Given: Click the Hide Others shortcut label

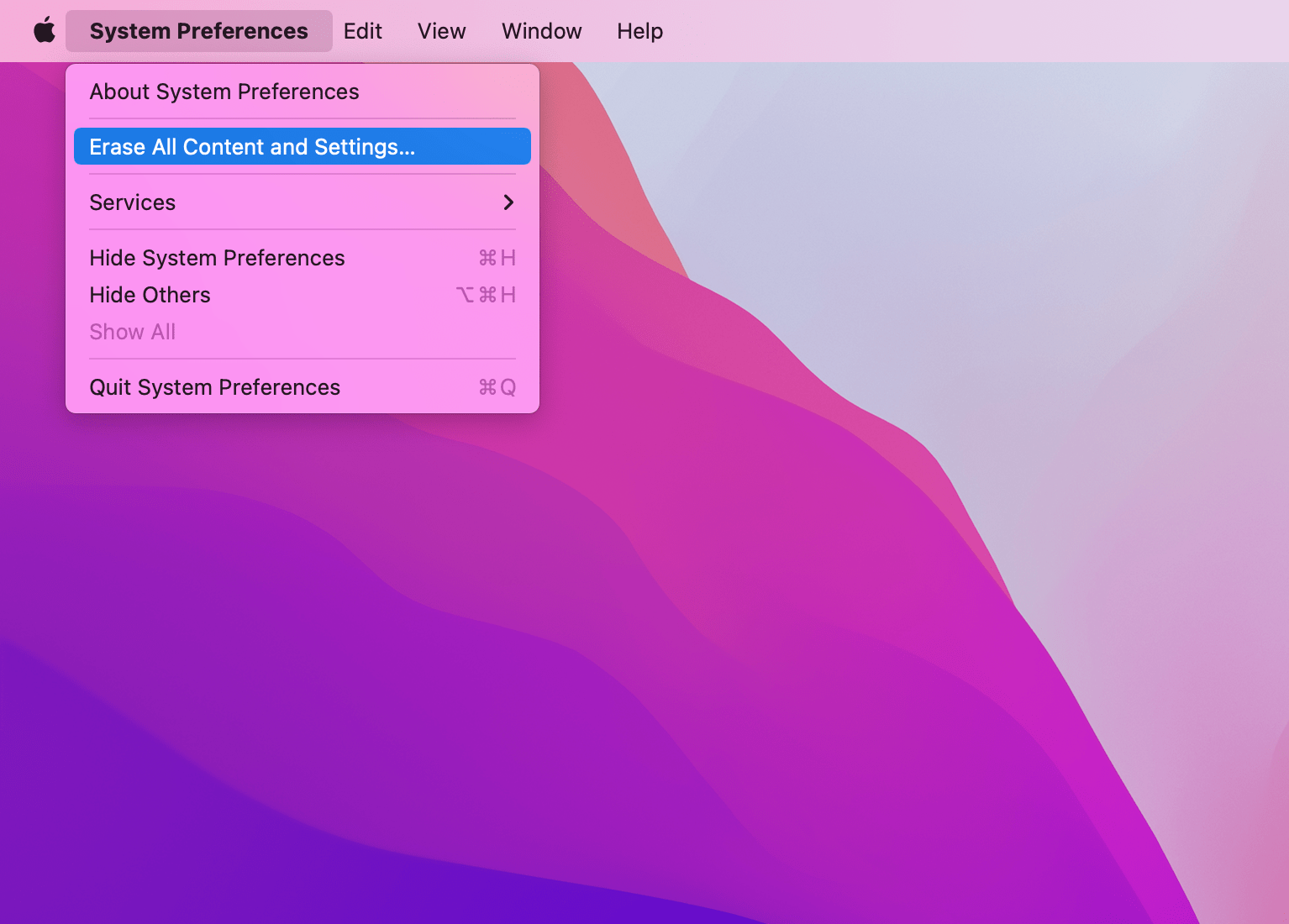Looking at the screenshot, I should coord(486,295).
